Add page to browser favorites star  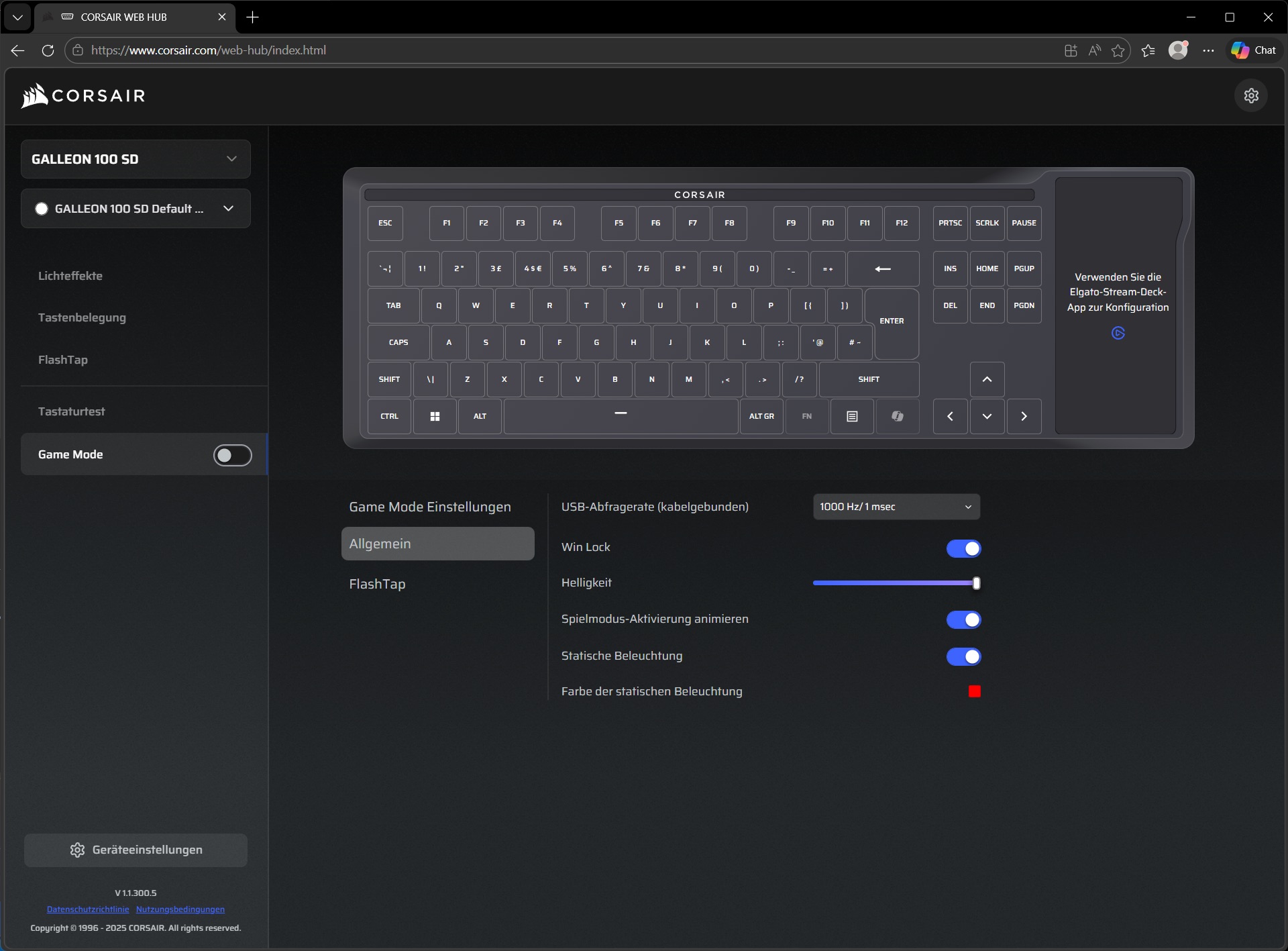coord(1118,50)
